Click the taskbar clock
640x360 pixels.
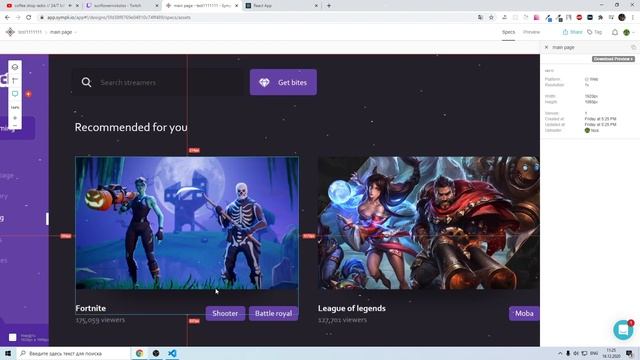point(611,353)
